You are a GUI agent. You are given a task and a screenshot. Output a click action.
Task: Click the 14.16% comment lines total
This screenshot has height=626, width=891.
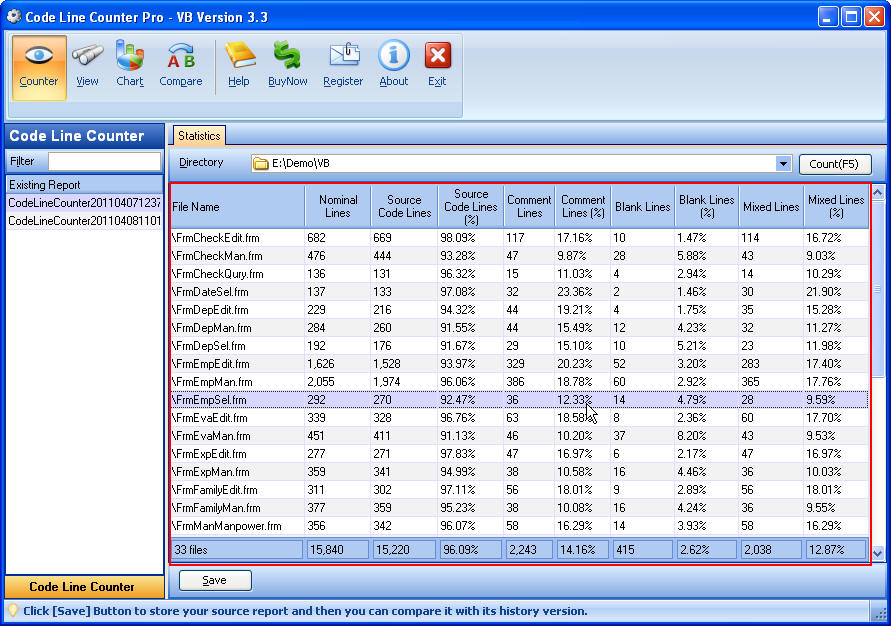coord(582,550)
